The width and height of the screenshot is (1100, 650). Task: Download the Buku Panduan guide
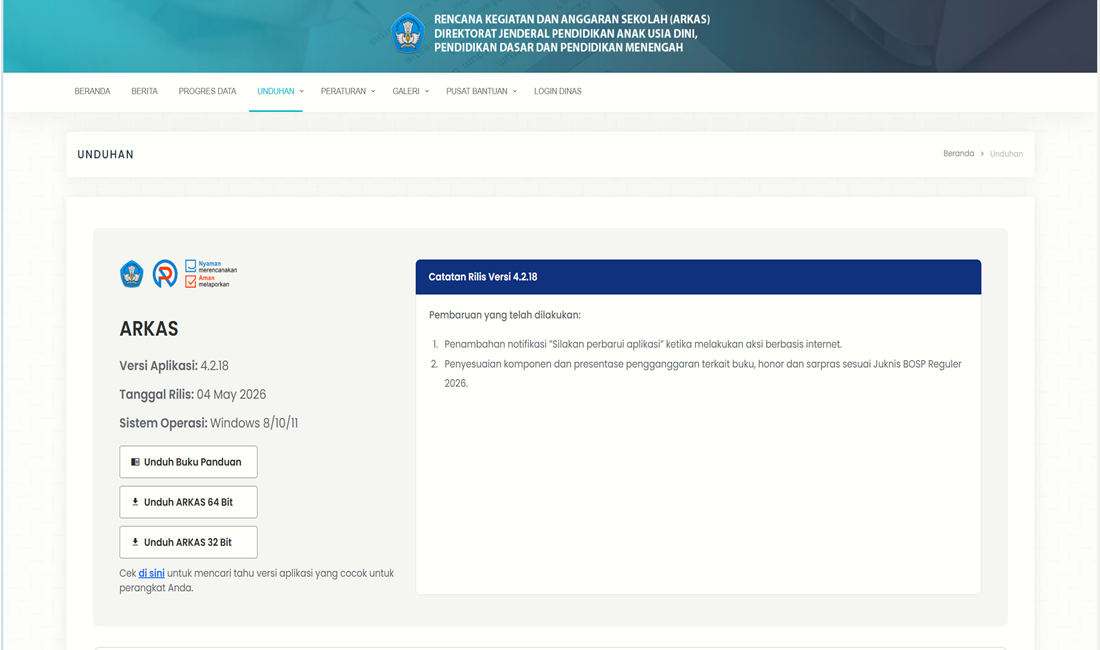coord(188,462)
